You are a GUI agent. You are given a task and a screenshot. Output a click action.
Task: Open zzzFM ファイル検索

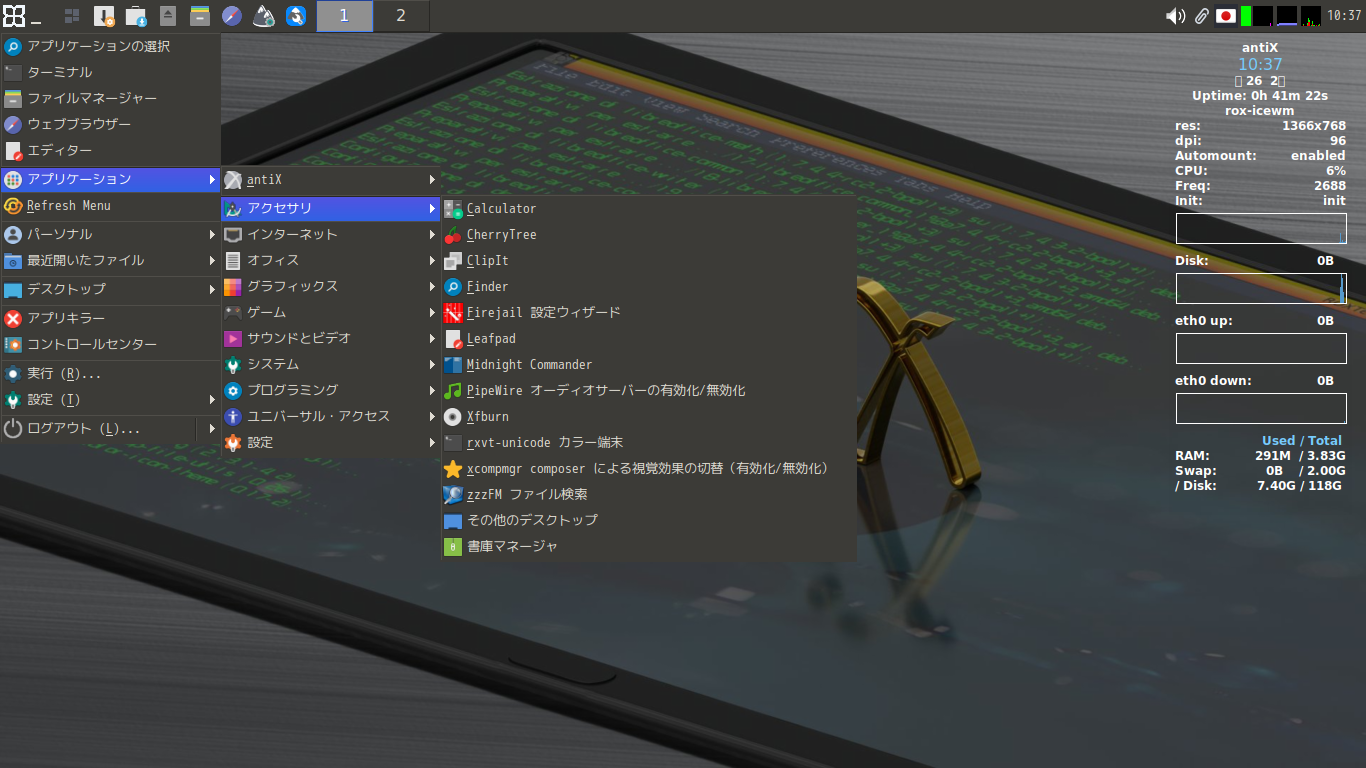pos(649,495)
